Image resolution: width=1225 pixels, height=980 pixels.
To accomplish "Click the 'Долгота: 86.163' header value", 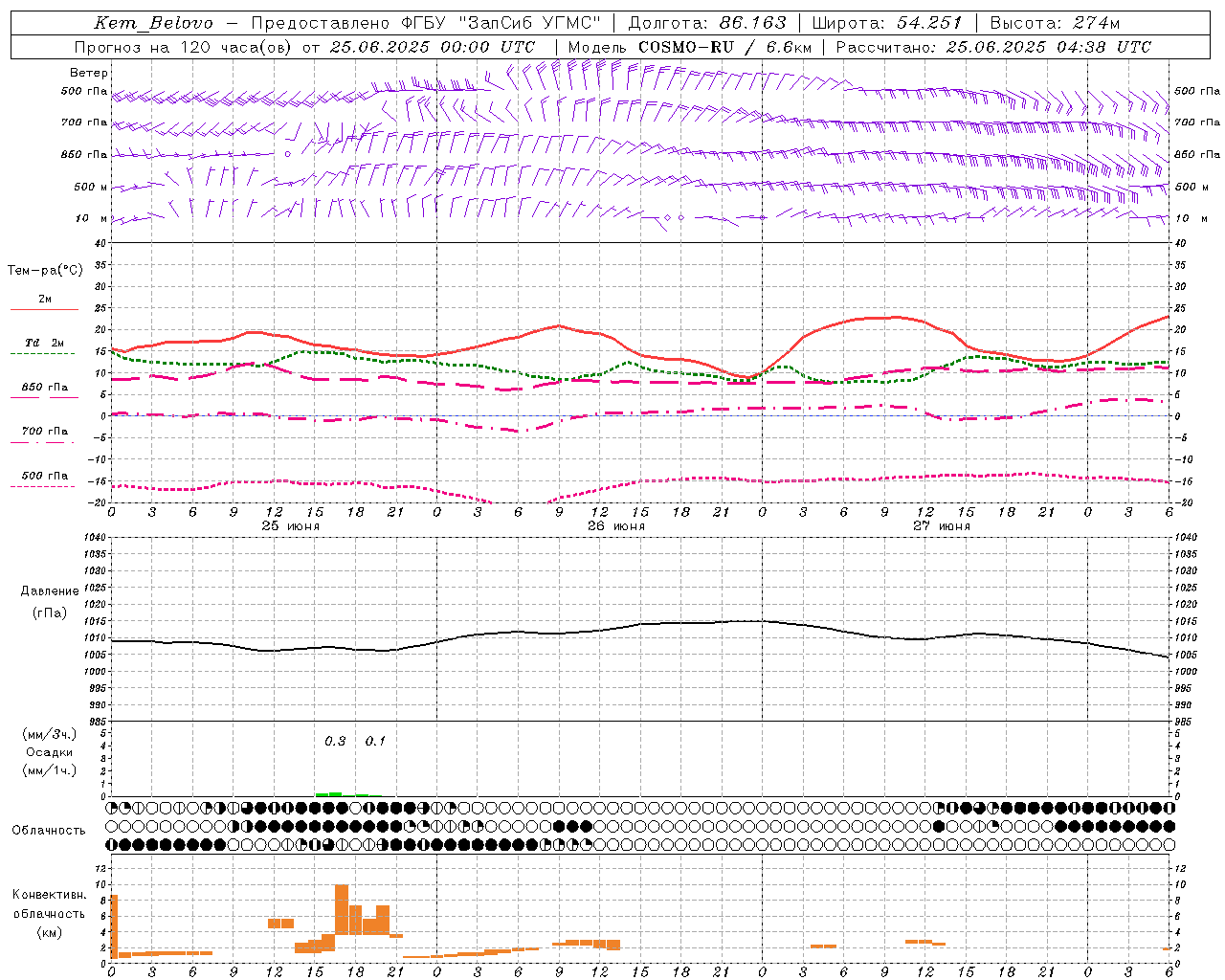I will 707,23.
